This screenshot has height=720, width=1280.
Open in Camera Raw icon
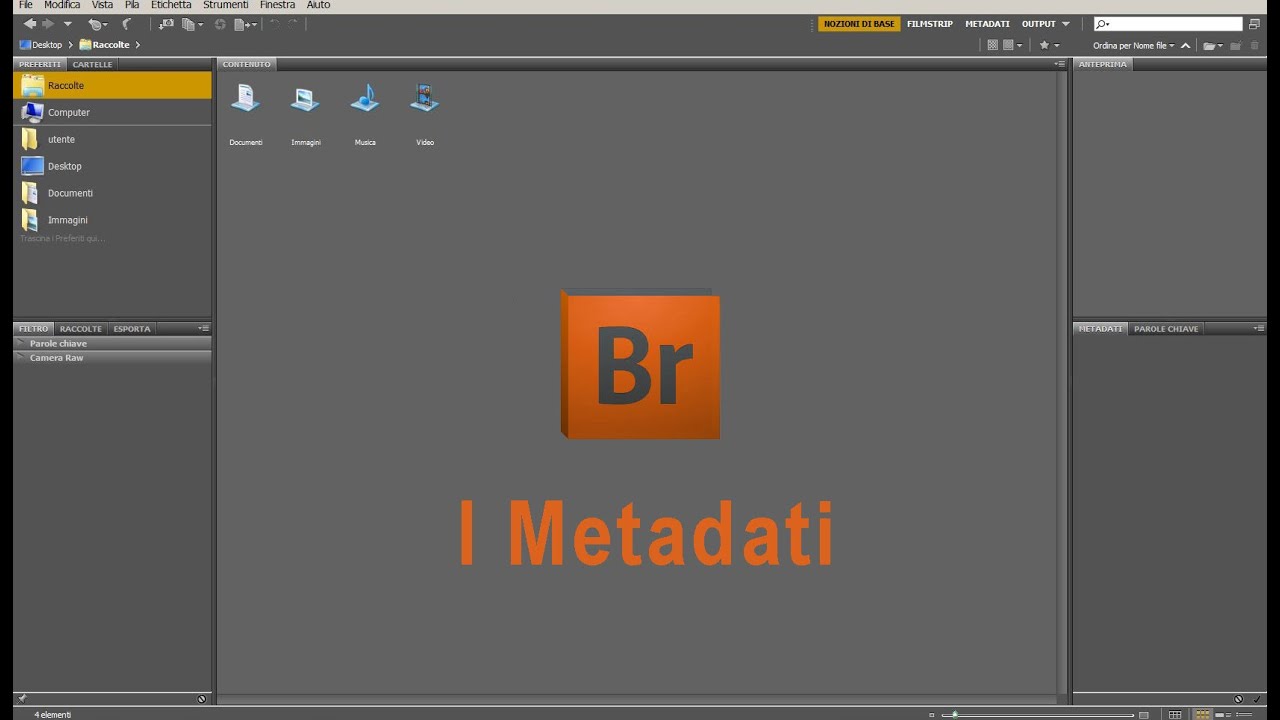tap(220, 24)
